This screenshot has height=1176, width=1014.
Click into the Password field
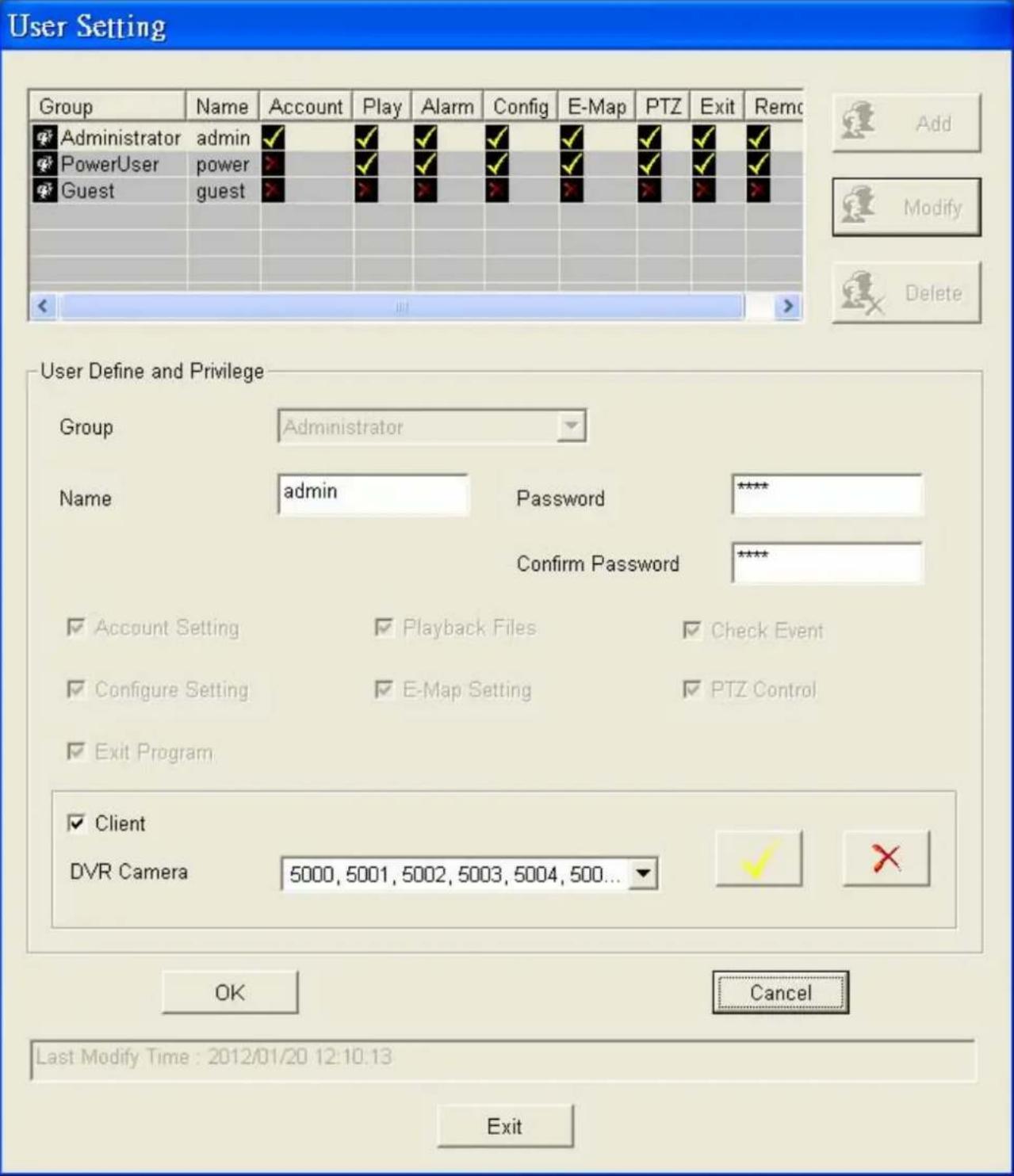[827, 494]
